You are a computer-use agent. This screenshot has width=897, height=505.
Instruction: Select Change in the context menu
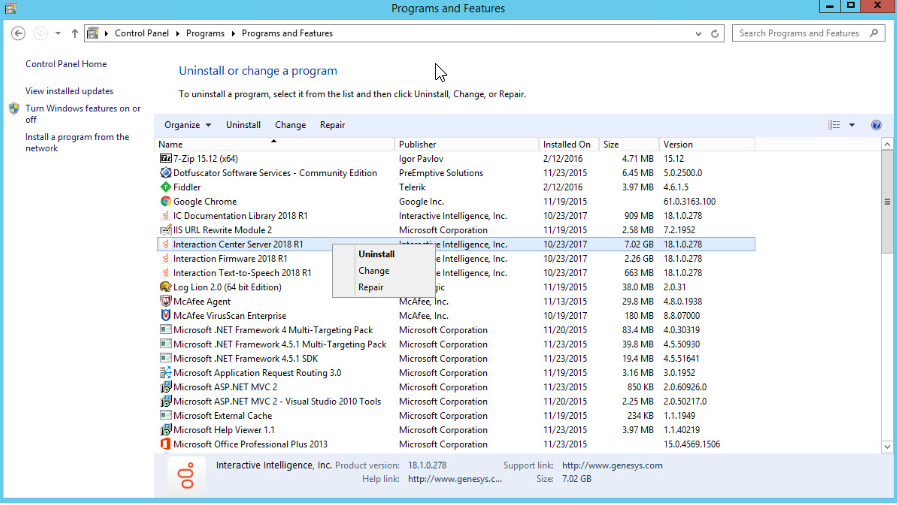point(373,271)
